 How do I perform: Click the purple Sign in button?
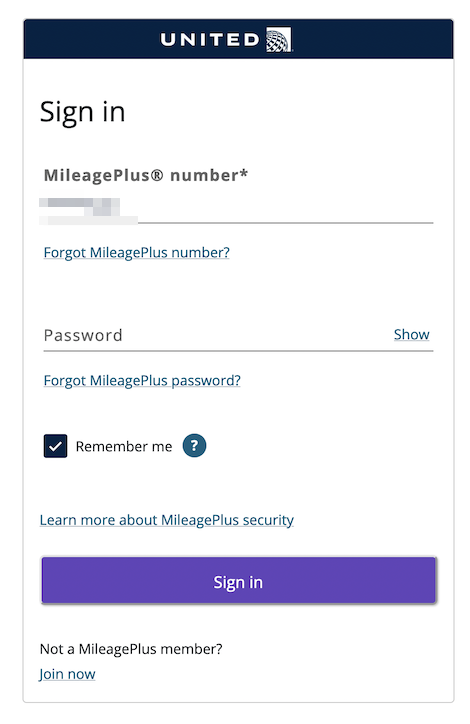coord(239,580)
